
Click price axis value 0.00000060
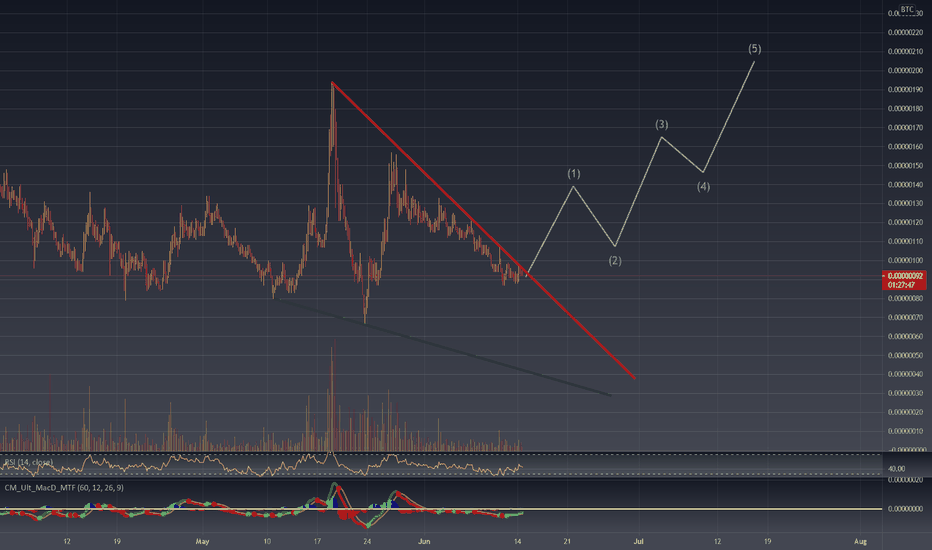(x=905, y=337)
